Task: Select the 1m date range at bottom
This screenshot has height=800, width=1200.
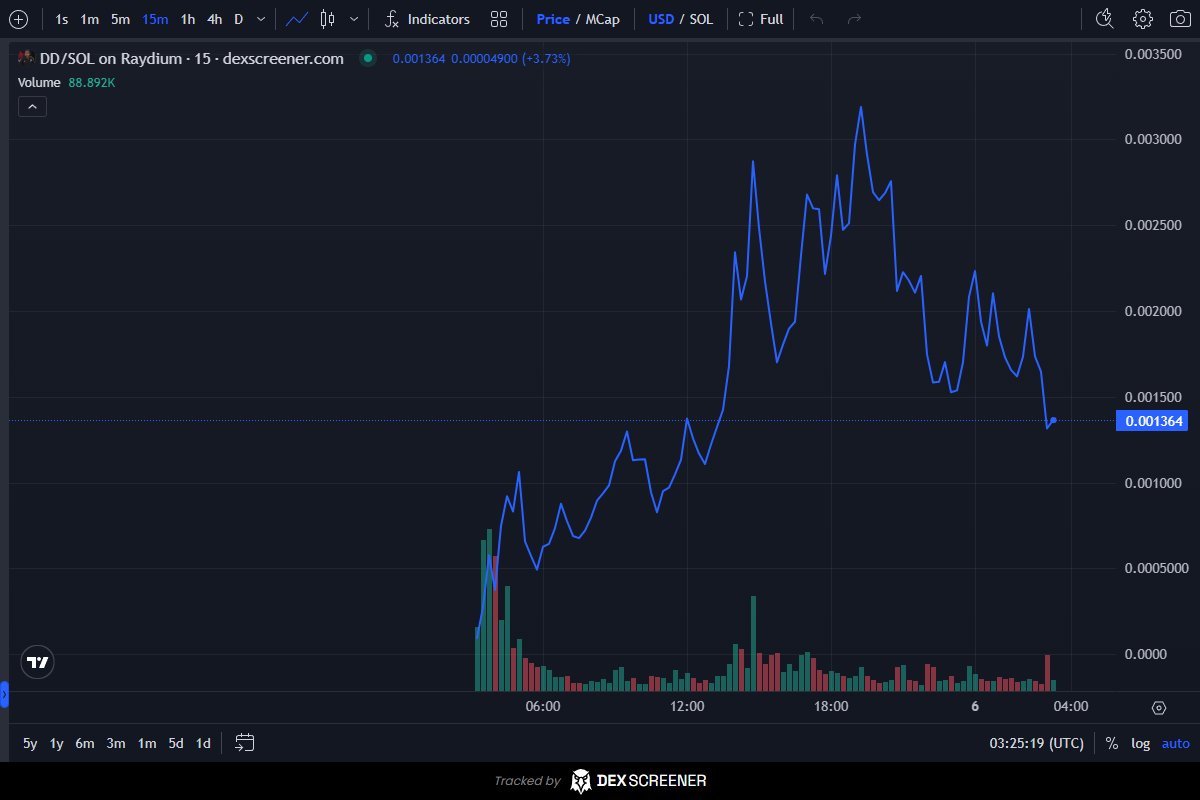Action: tap(147, 743)
